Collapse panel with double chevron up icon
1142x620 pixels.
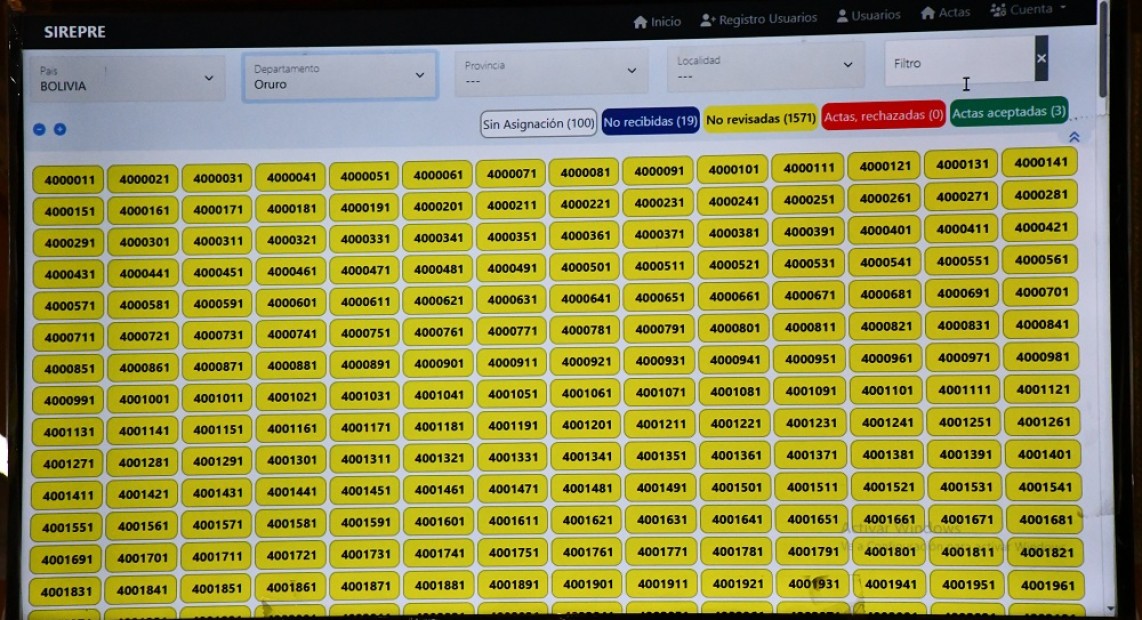tap(1074, 137)
